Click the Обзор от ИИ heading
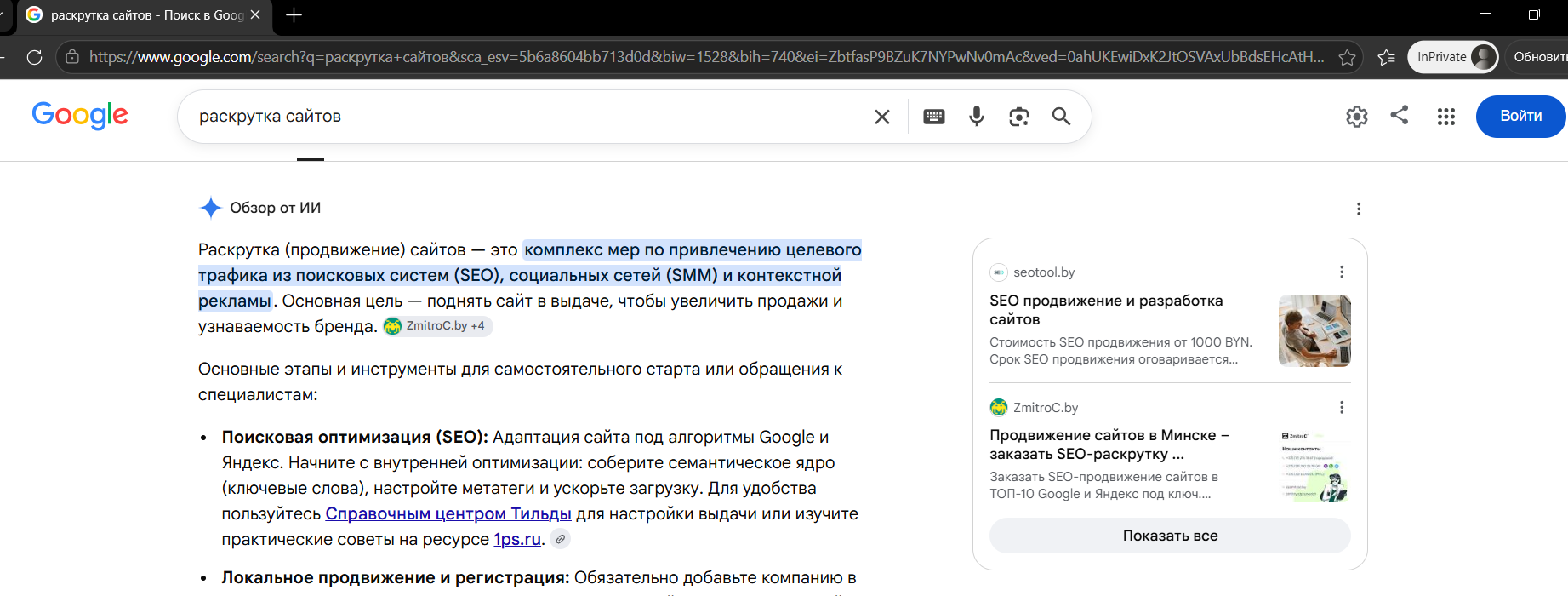The image size is (1568, 596). tap(276, 208)
